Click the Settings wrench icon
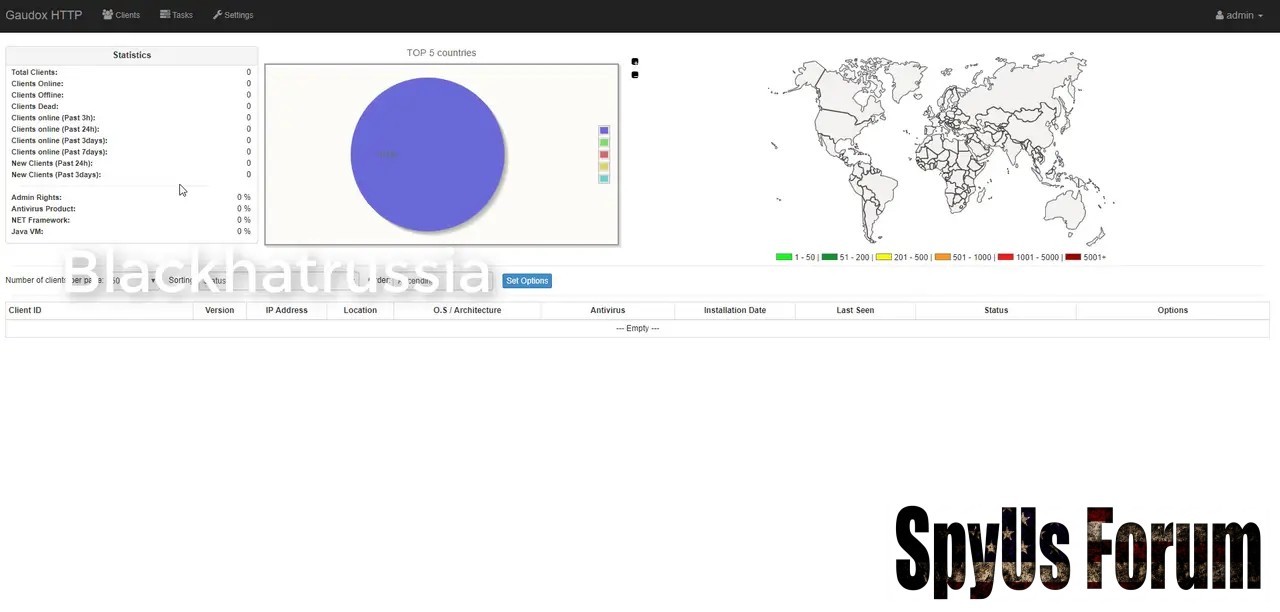Screen dimensions: 1280x612 click(x=217, y=15)
